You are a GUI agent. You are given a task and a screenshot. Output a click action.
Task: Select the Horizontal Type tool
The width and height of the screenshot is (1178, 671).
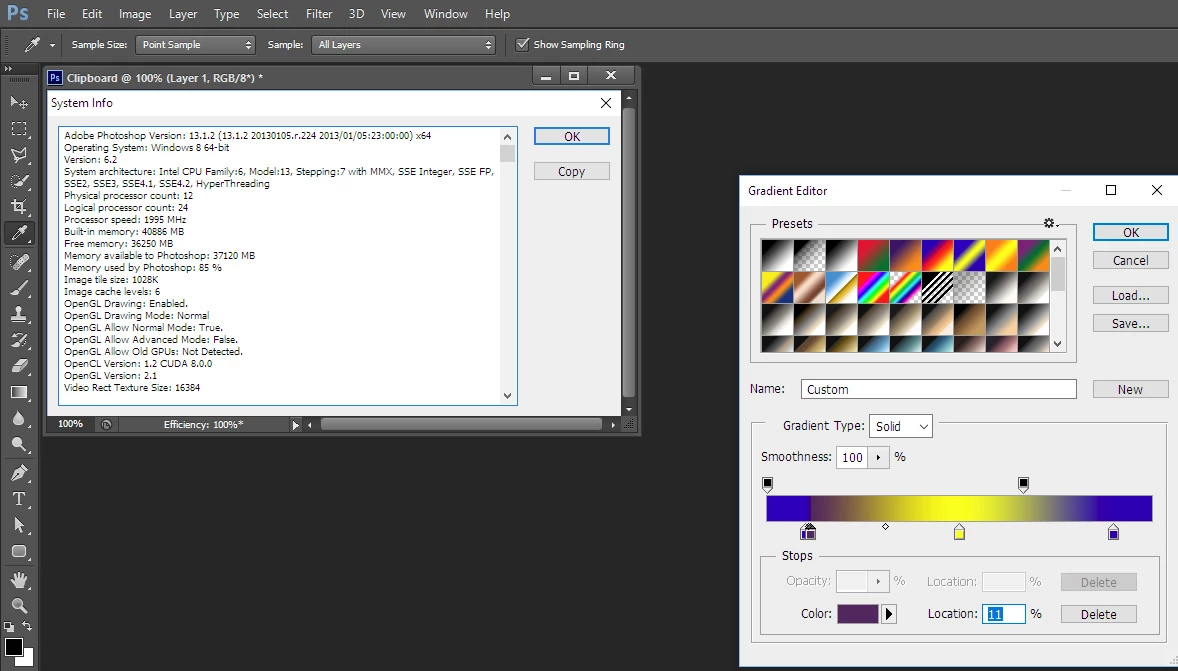click(x=19, y=499)
